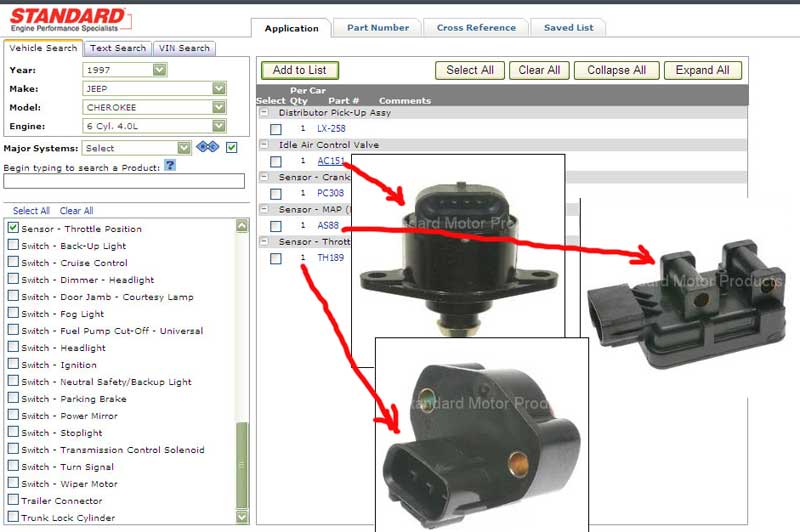Collapse the Distributor Pick-Up Assy group

(266, 113)
